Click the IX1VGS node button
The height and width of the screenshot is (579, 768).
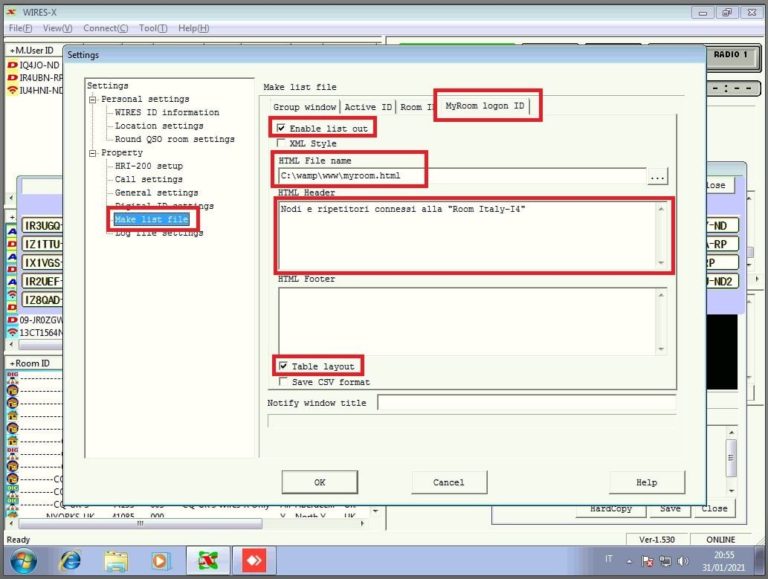pyautogui.click(x=43, y=263)
